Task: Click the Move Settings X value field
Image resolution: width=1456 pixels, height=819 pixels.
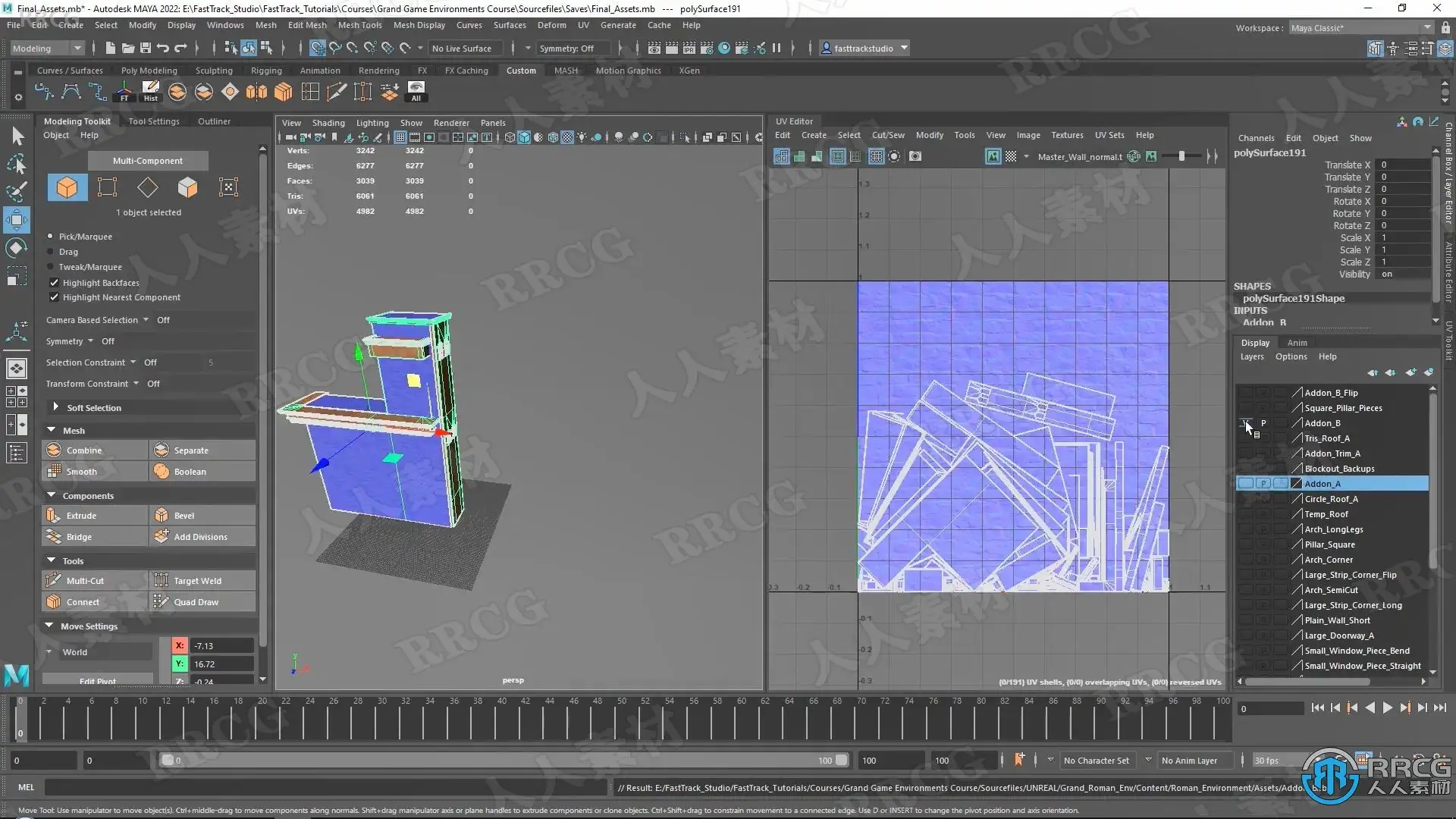Action: tap(221, 645)
